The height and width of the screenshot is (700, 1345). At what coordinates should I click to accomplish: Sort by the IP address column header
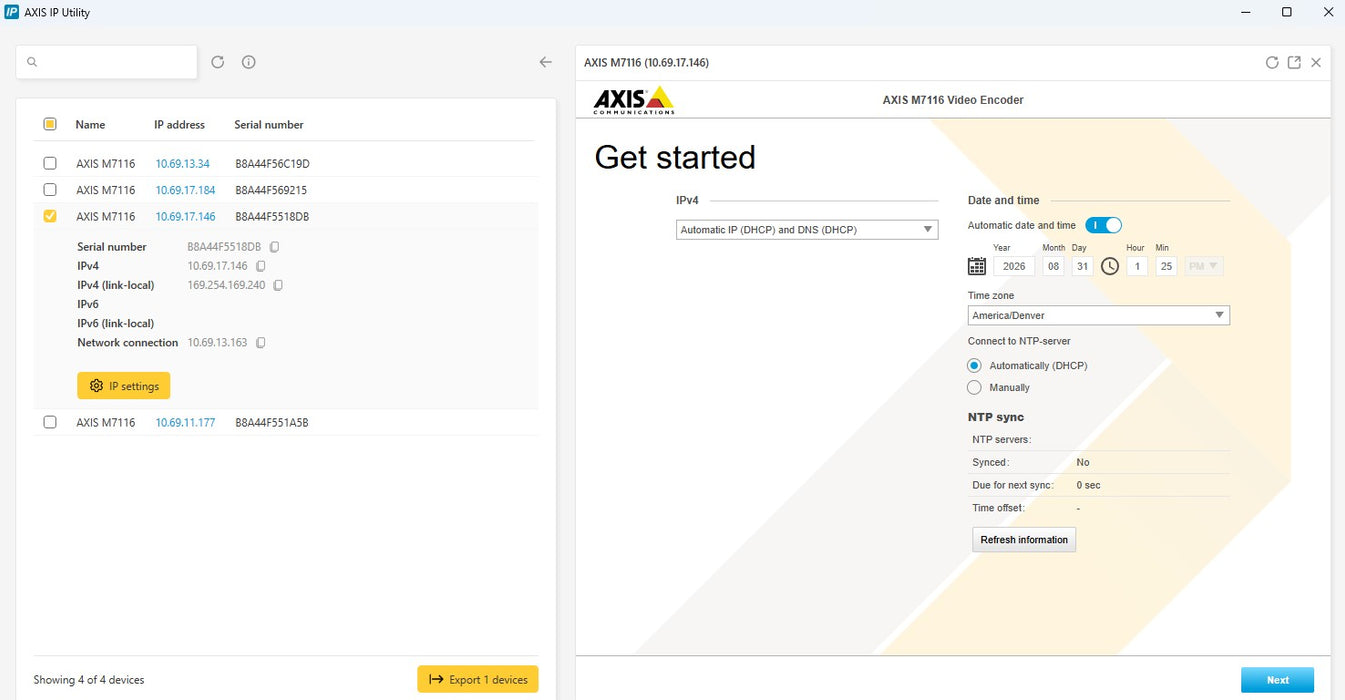[x=179, y=125]
